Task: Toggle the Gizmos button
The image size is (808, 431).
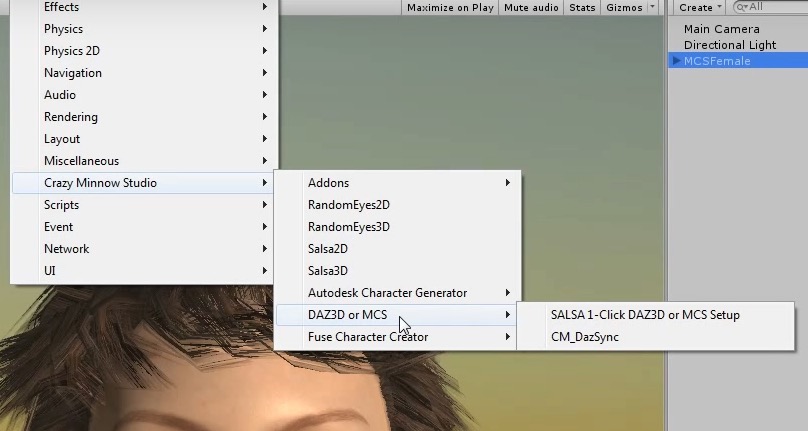Action: pos(624,7)
